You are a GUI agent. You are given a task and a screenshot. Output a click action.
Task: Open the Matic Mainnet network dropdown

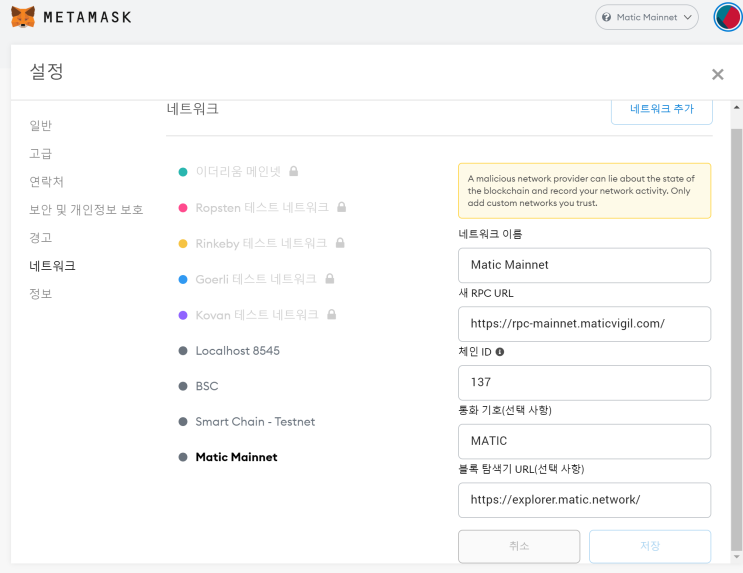click(x=647, y=17)
